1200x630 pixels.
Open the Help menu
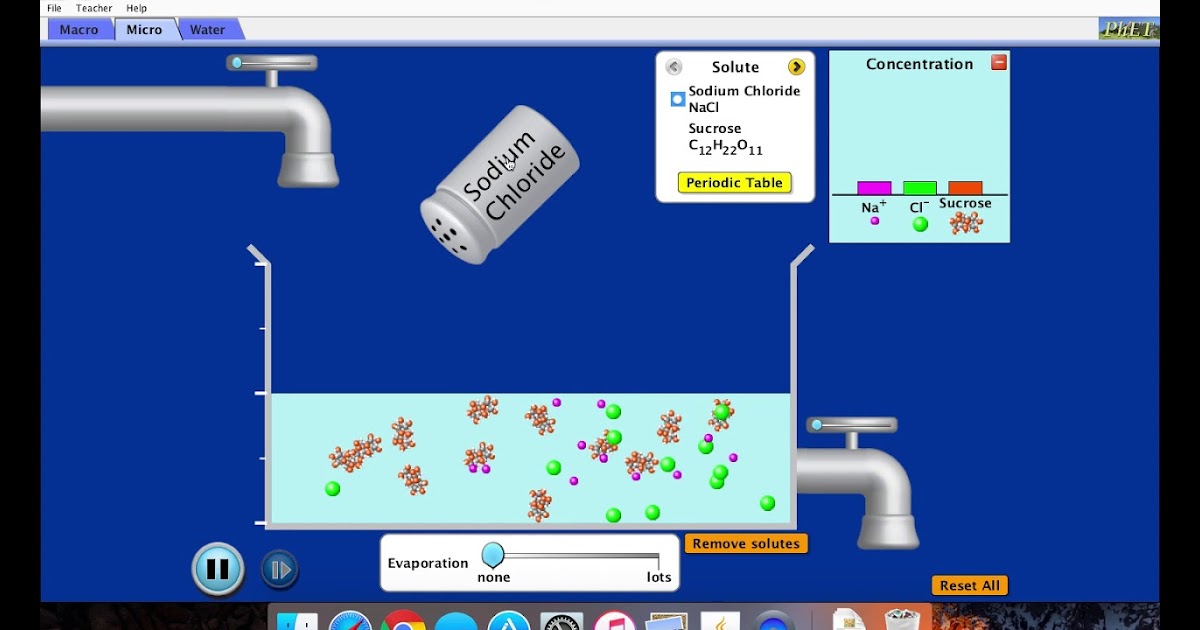click(136, 8)
